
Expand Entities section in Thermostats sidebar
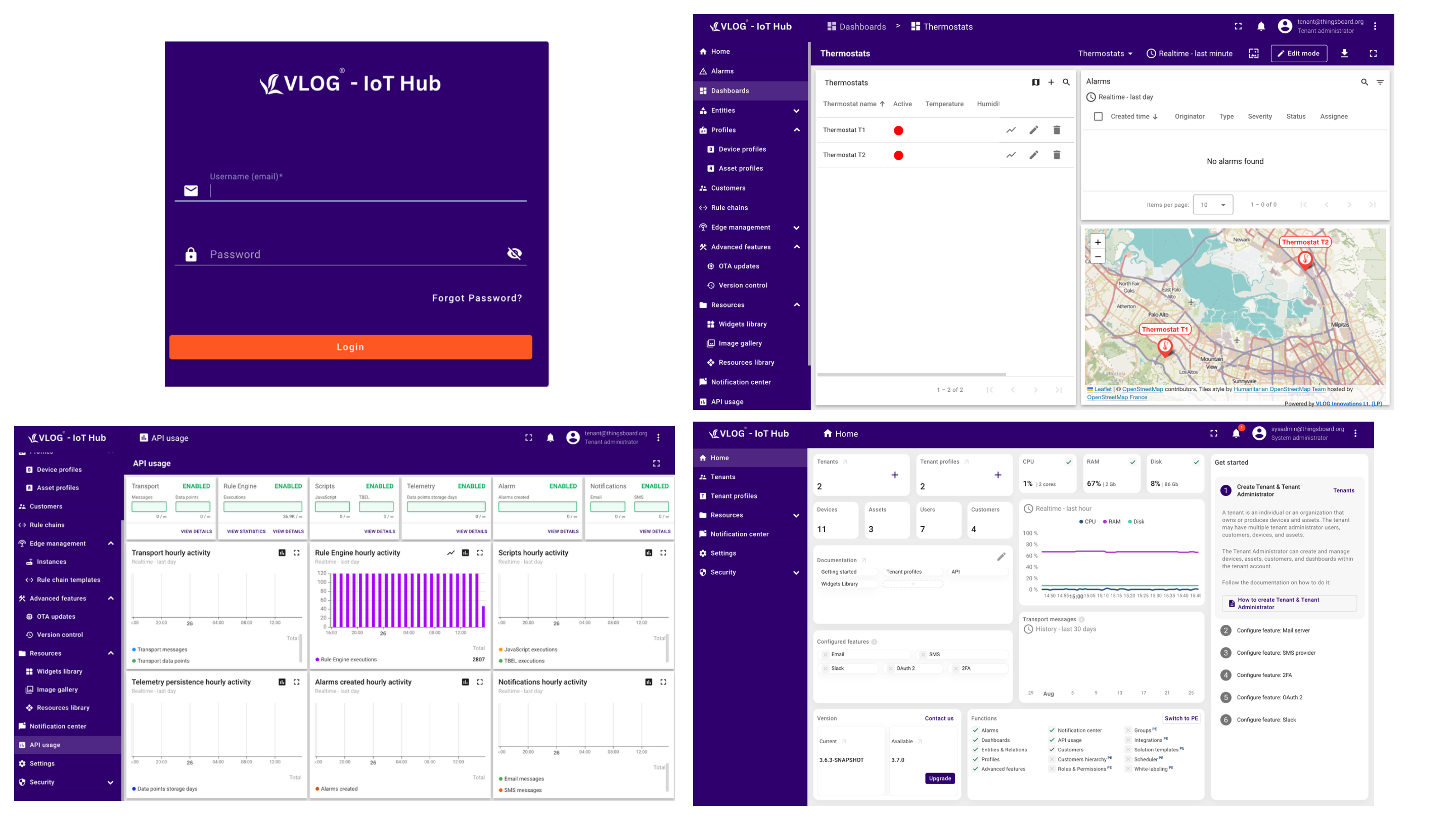(x=796, y=111)
